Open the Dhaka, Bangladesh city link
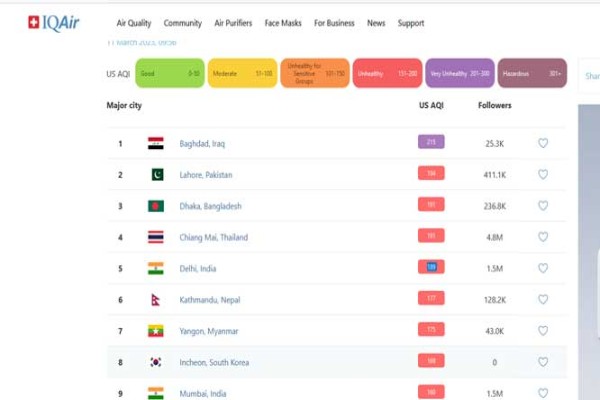The width and height of the screenshot is (600, 400). 211,206
